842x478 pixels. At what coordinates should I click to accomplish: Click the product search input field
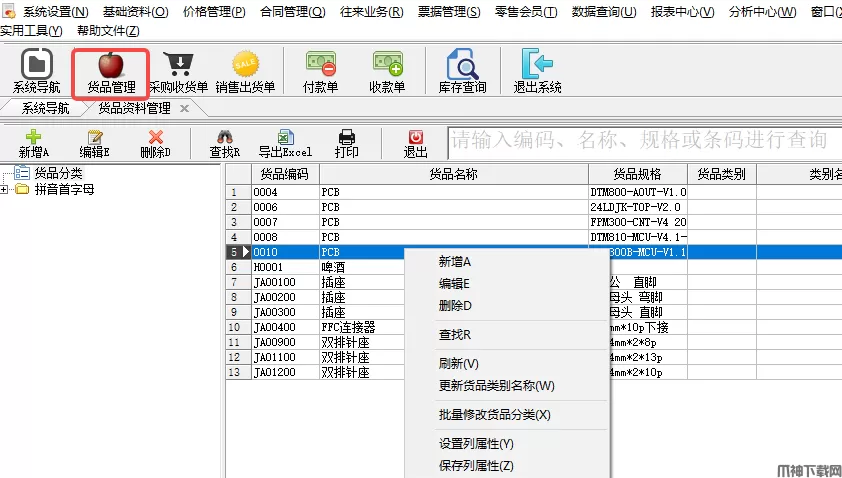(x=644, y=141)
